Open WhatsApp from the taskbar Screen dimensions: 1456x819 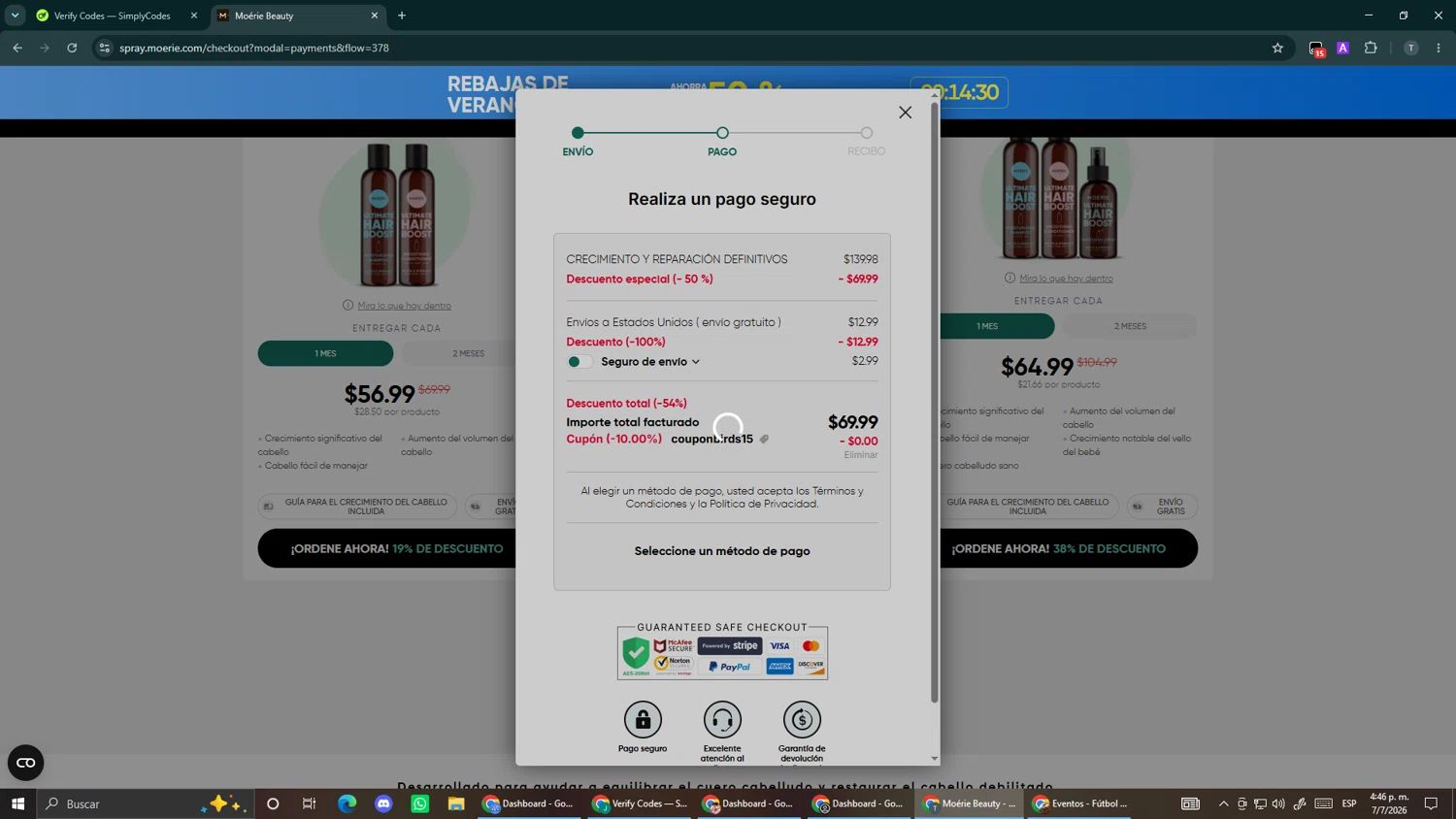[419, 803]
